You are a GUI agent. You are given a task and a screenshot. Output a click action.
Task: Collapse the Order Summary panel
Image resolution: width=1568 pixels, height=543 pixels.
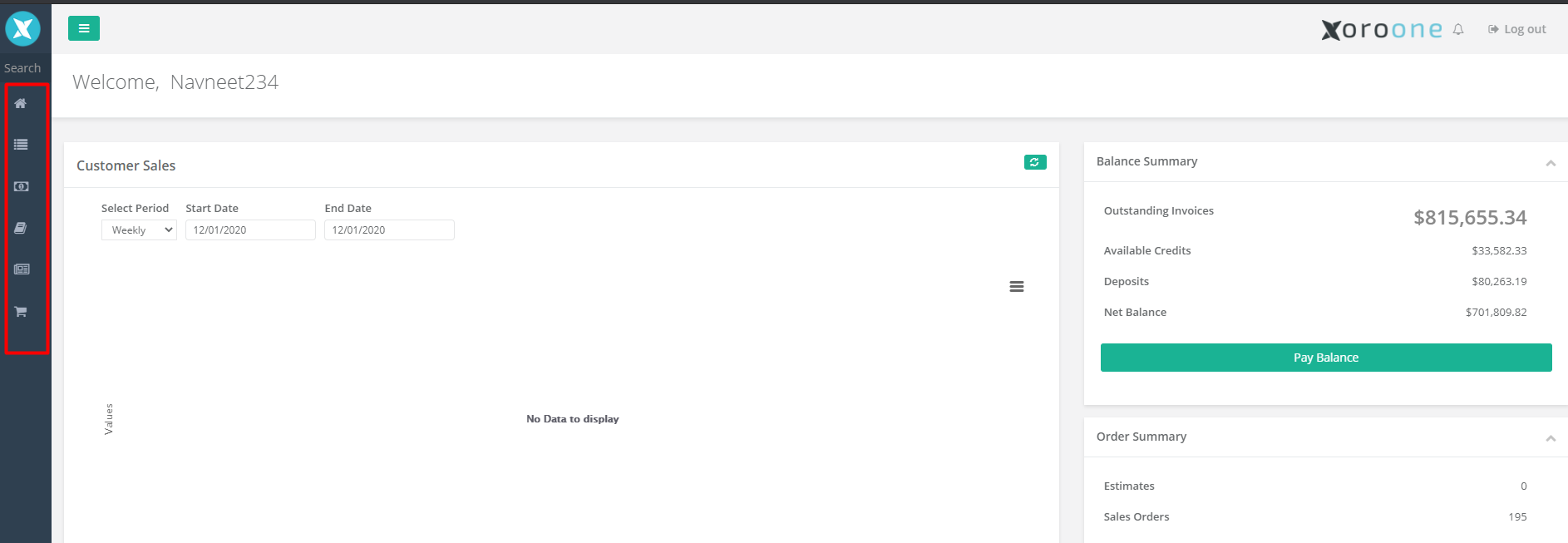pos(1551,438)
